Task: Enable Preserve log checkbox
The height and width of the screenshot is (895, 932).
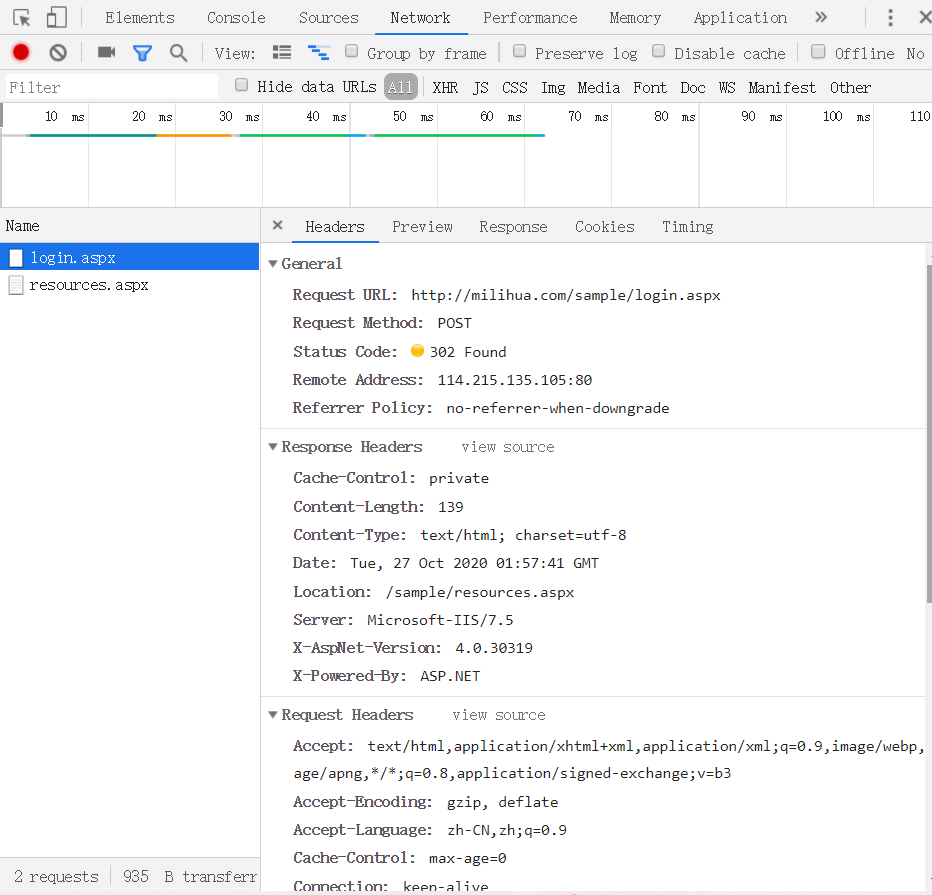Action: click(519, 51)
